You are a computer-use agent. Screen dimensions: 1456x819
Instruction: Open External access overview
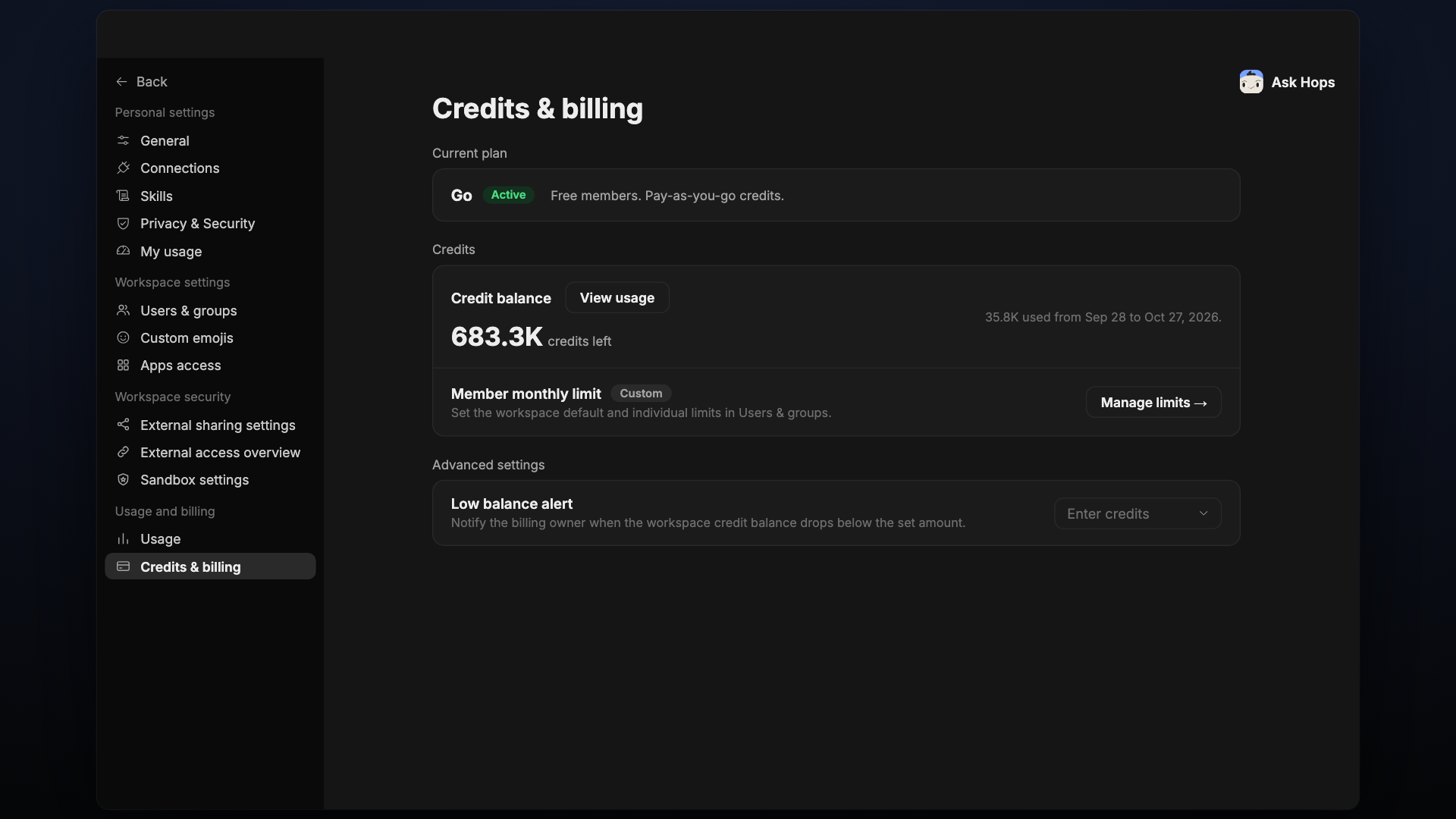tap(210, 452)
